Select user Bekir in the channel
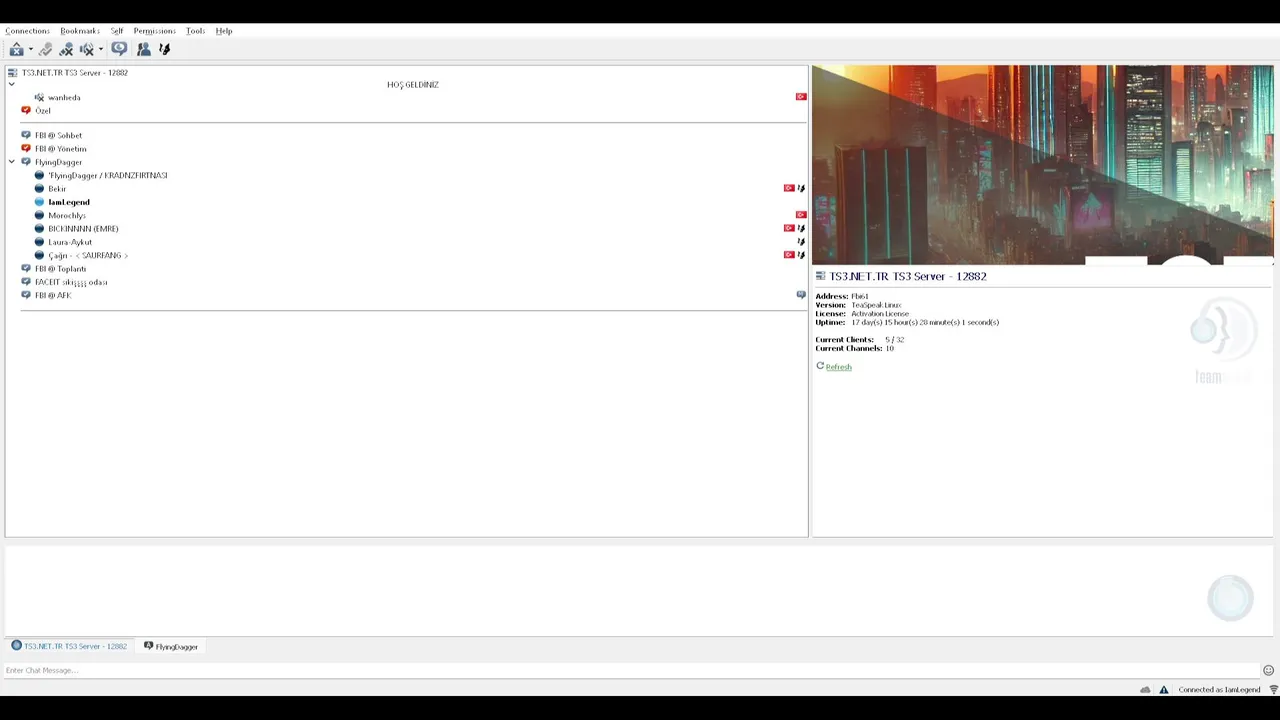Viewport: 1280px width, 720px height. coord(57,189)
